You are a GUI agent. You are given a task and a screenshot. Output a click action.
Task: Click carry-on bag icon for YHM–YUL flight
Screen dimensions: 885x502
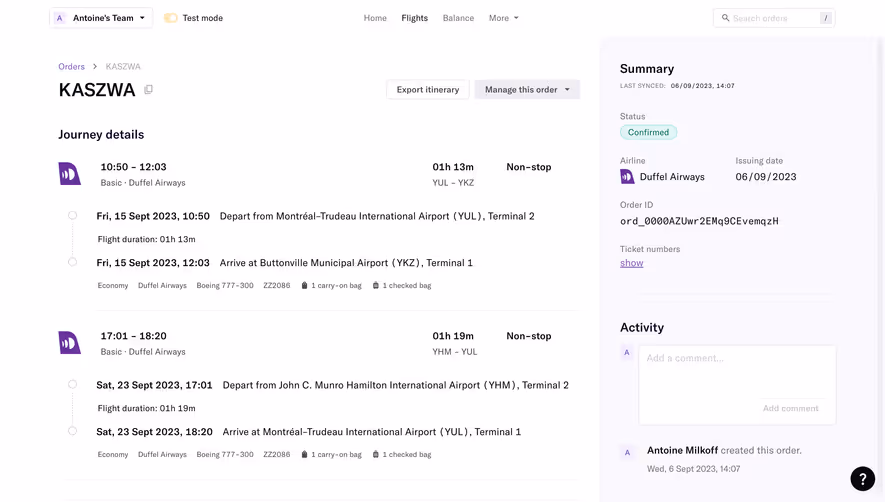click(304, 454)
